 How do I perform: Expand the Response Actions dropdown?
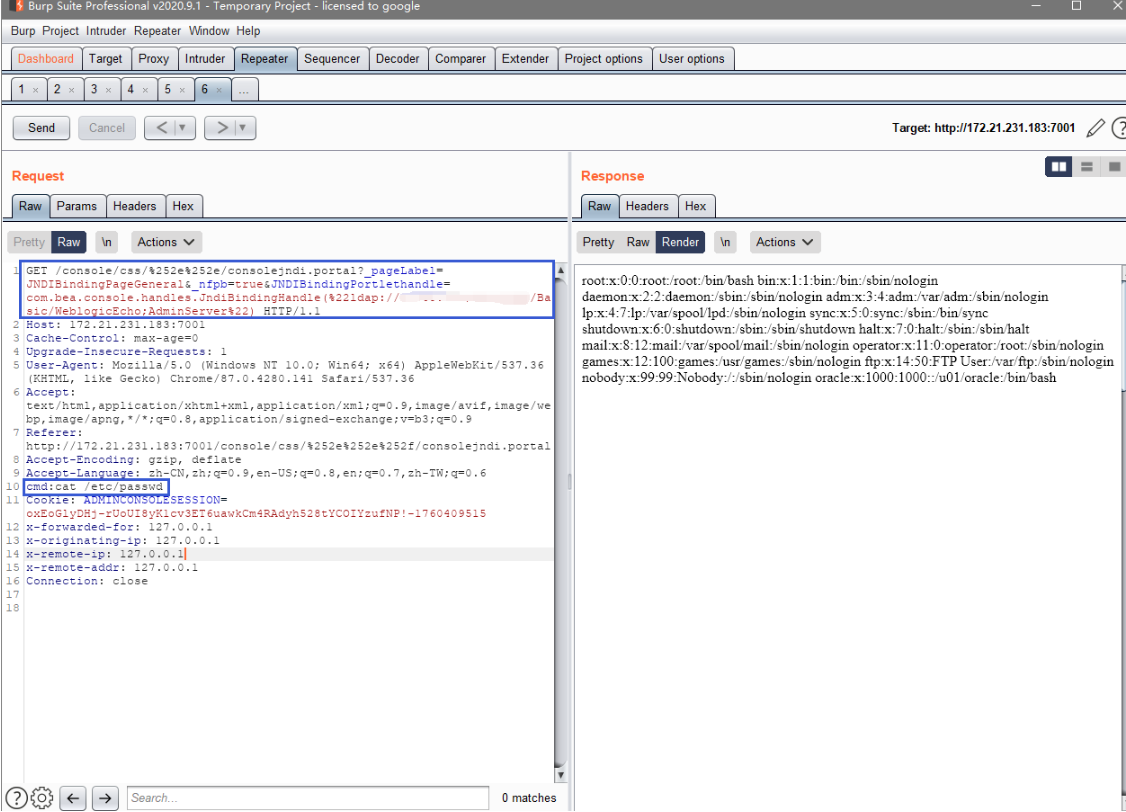785,242
